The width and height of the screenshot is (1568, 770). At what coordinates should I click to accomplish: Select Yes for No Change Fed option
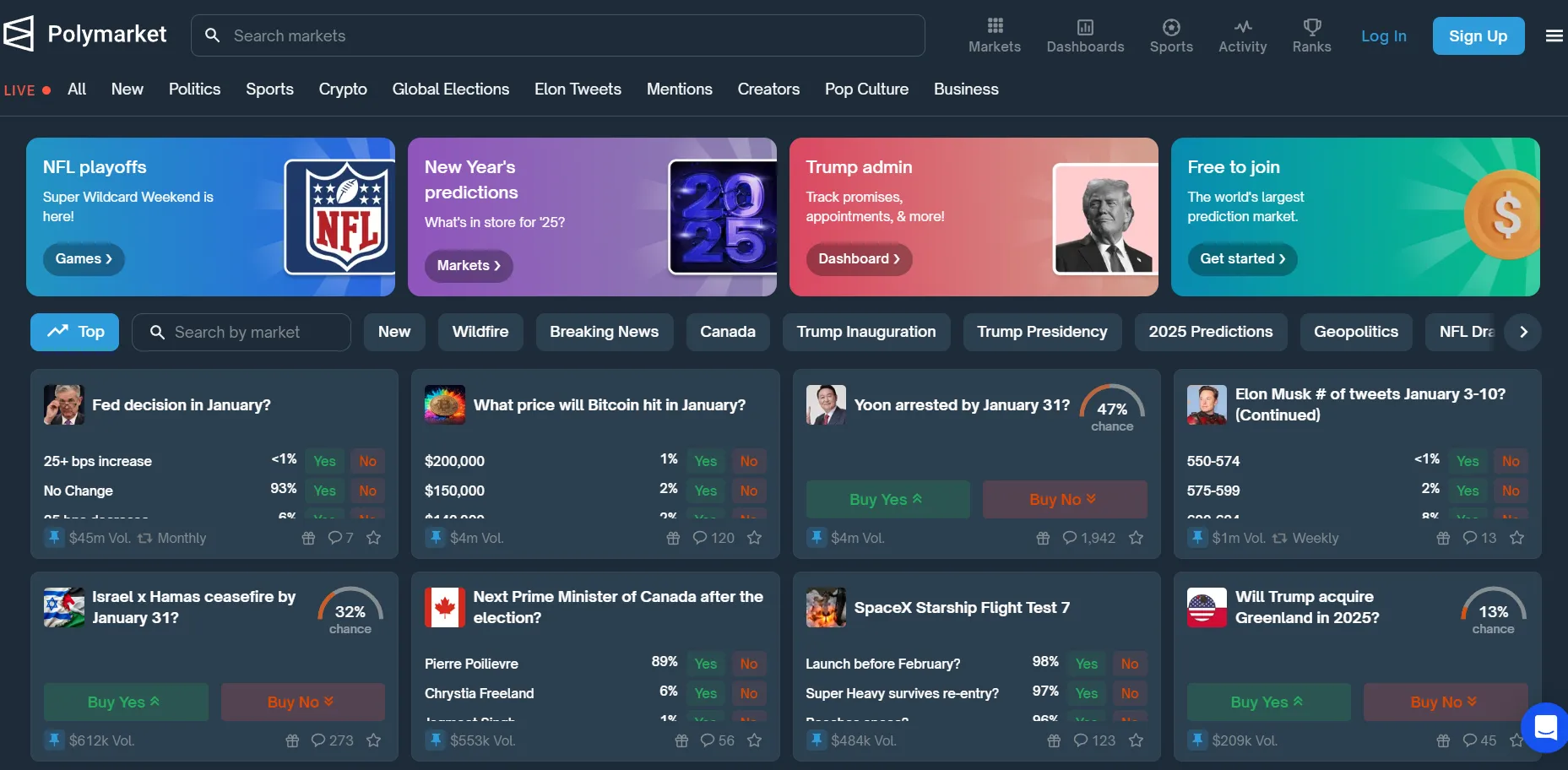point(324,491)
